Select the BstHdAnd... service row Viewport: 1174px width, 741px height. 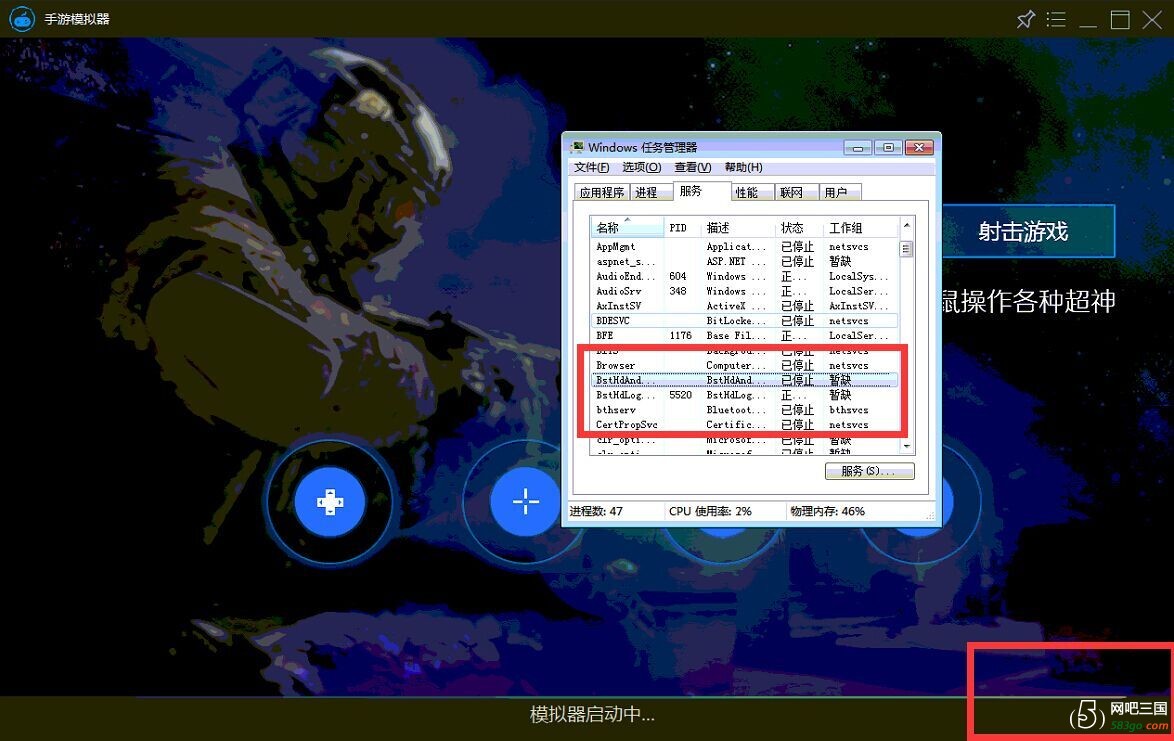click(744, 380)
